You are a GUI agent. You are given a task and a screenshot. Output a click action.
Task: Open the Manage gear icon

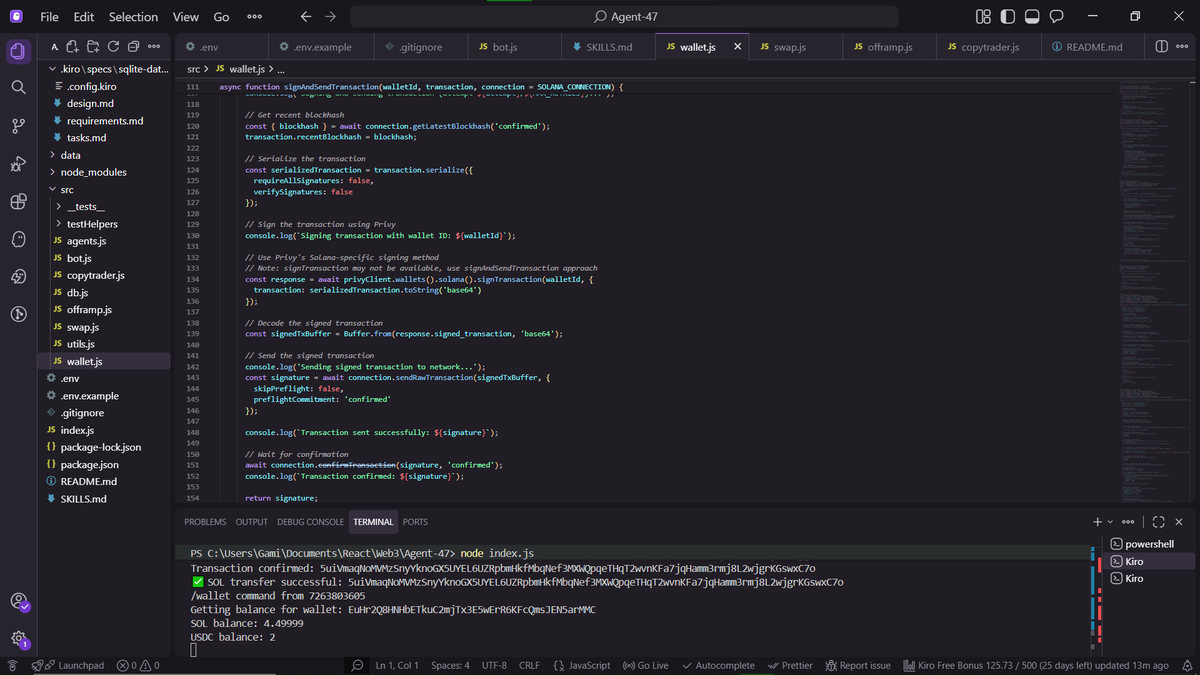18,638
